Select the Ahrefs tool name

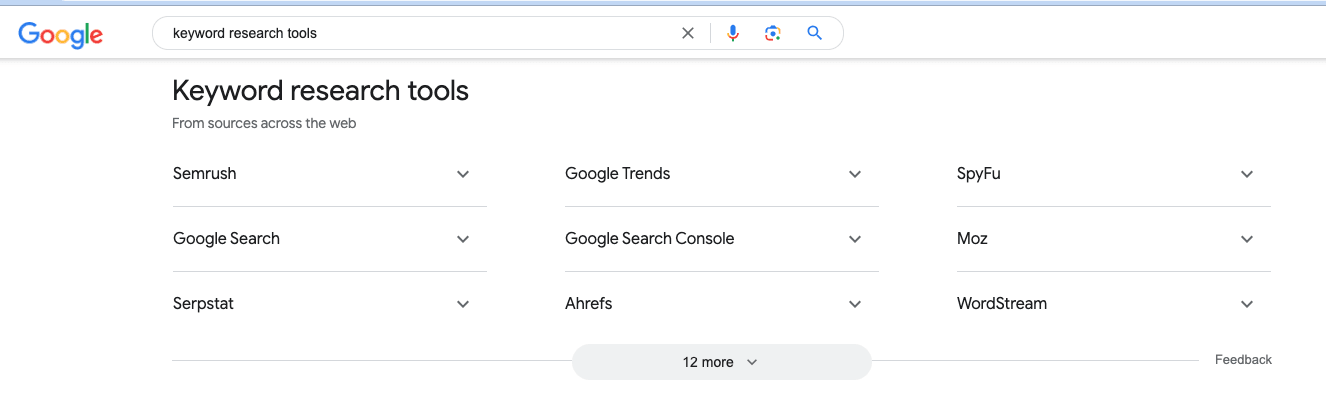[588, 304]
